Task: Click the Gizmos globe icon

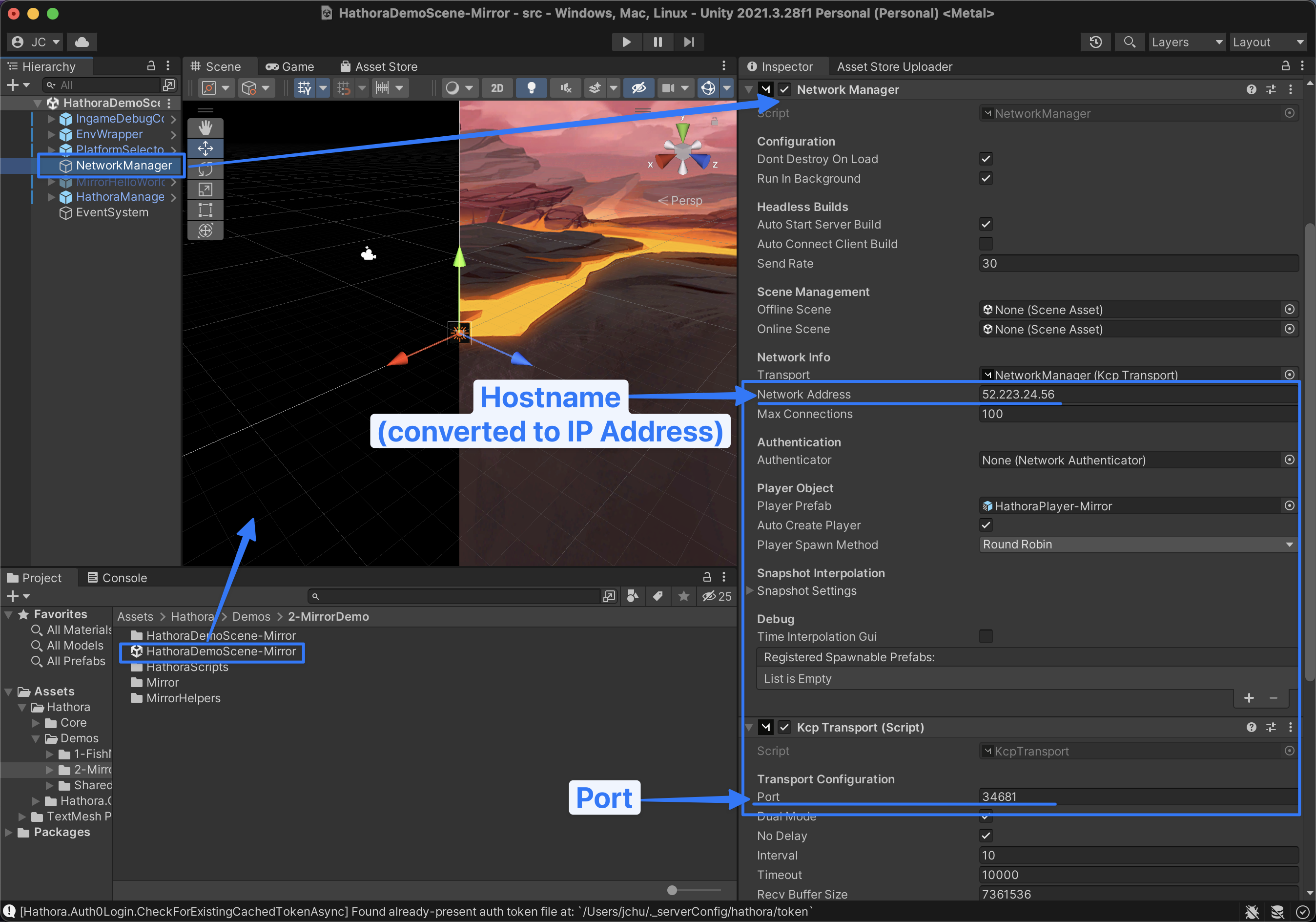Action: tap(708, 88)
